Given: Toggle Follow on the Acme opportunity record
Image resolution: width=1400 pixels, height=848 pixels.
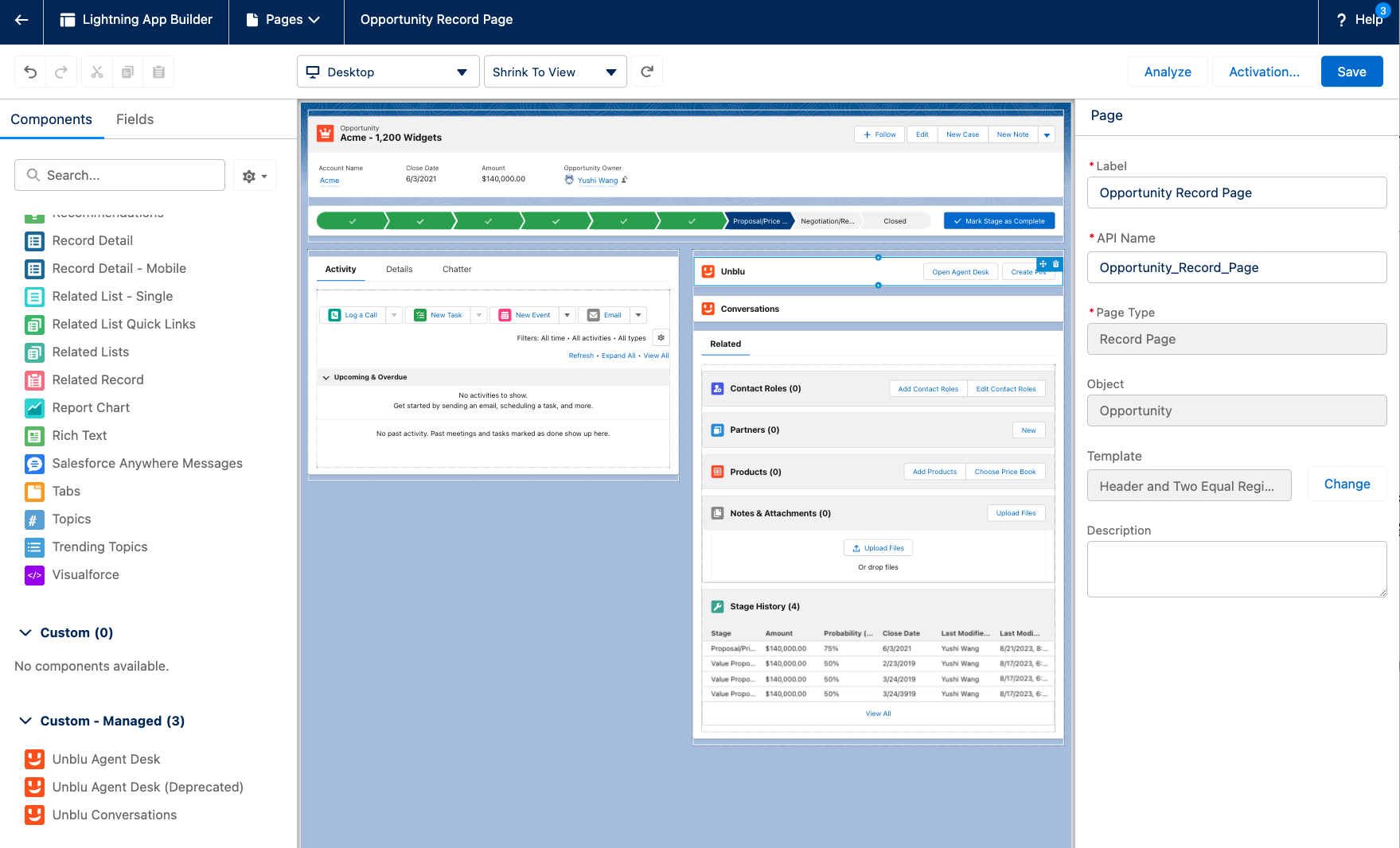Looking at the screenshot, I should [879, 134].
